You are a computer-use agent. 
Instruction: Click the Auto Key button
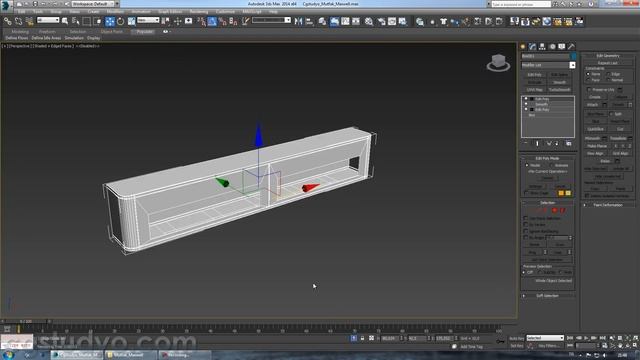[516, 338]
